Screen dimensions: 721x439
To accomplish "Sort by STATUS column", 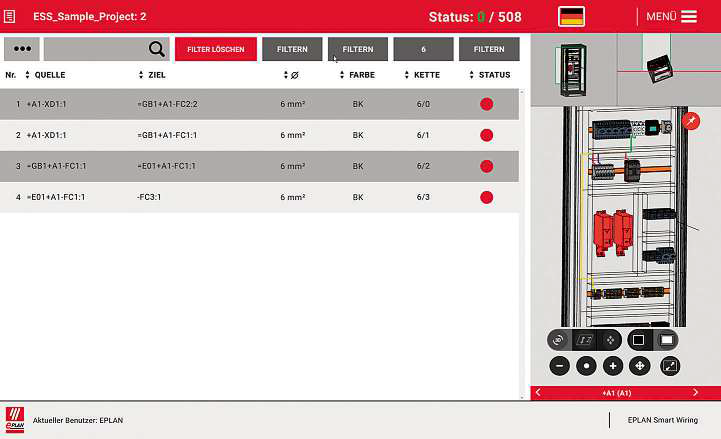I will pyautogui.click(x=490, y=75).
